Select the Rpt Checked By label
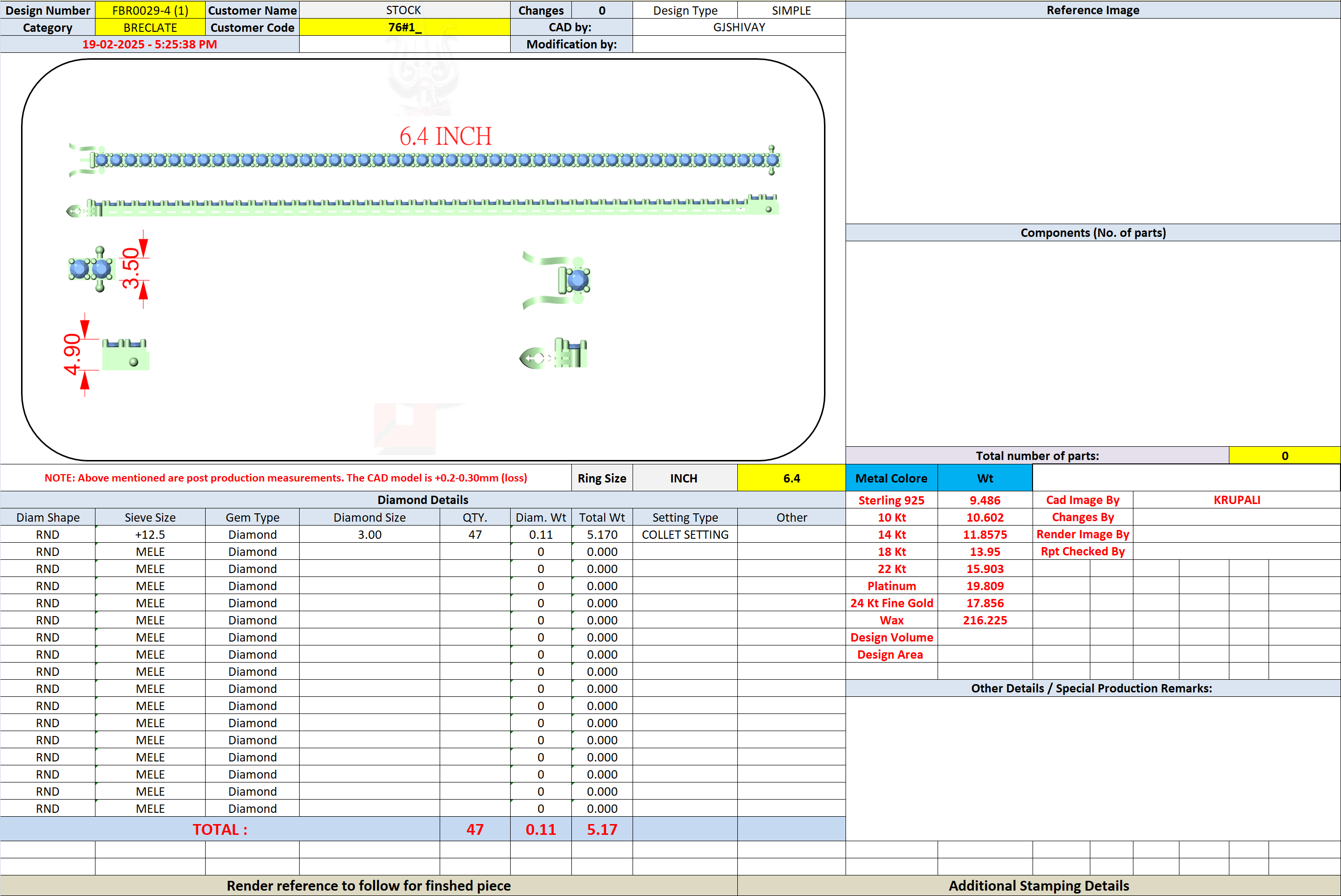The width and height of the screenshot is (1341, 896). [x=1082, y=551]
